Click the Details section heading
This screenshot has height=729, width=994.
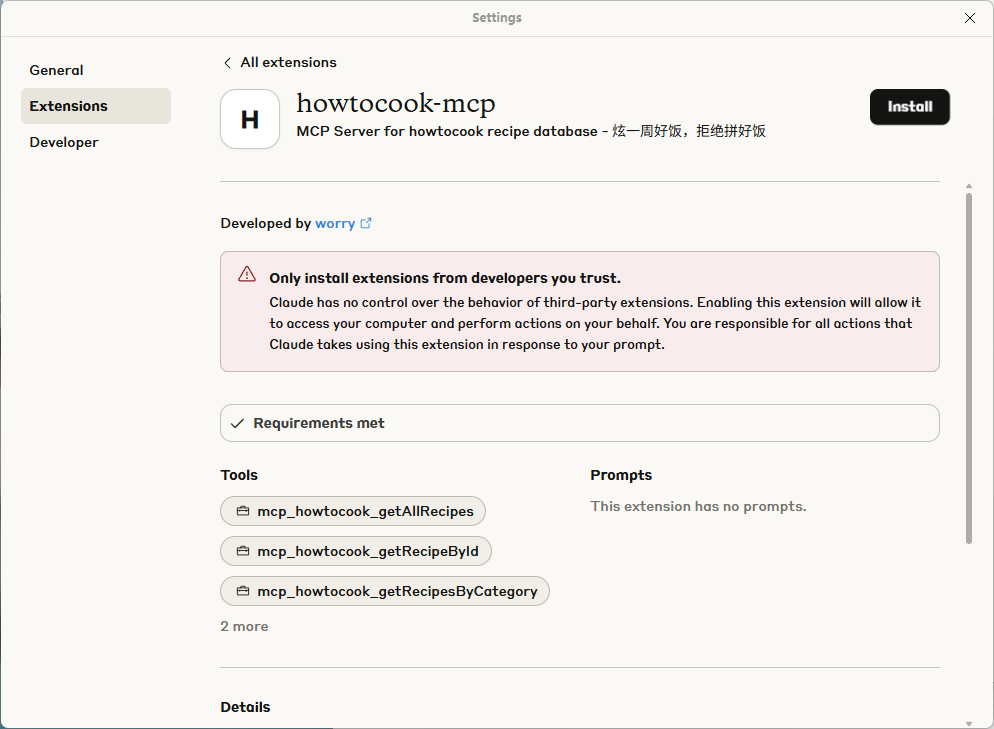tap(245, 707)
